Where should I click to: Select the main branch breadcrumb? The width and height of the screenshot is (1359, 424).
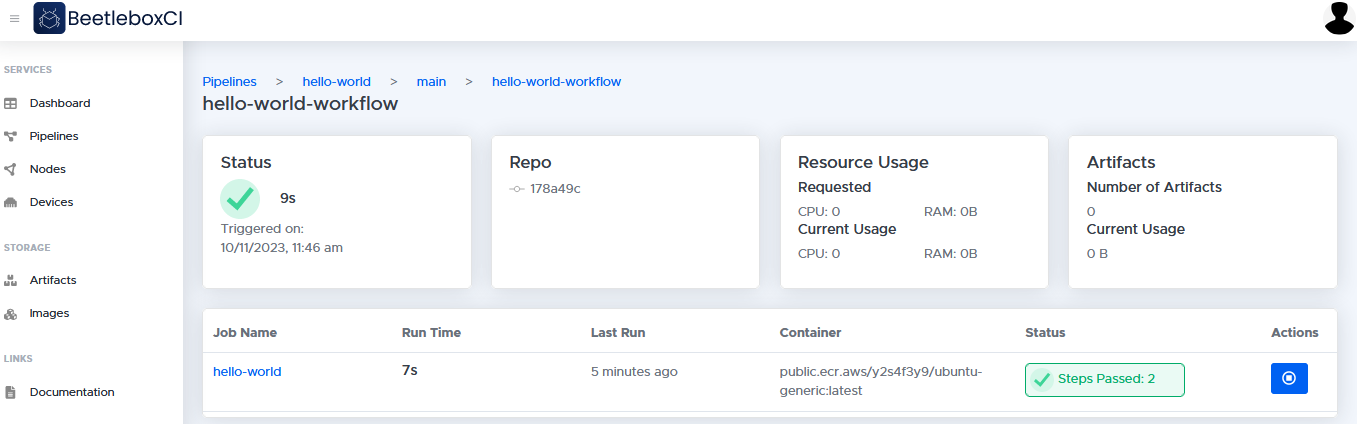431,81
